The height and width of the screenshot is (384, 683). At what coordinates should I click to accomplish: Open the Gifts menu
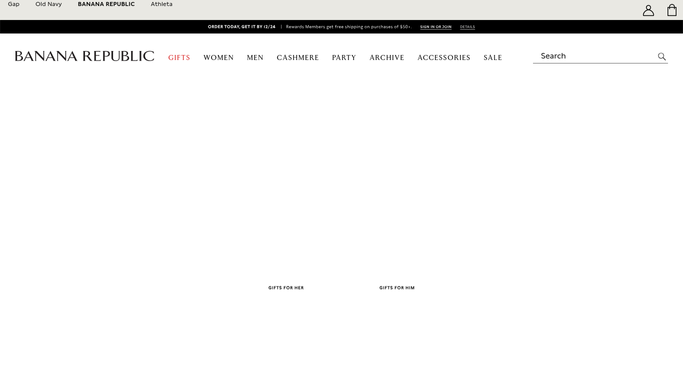point(179,57)
